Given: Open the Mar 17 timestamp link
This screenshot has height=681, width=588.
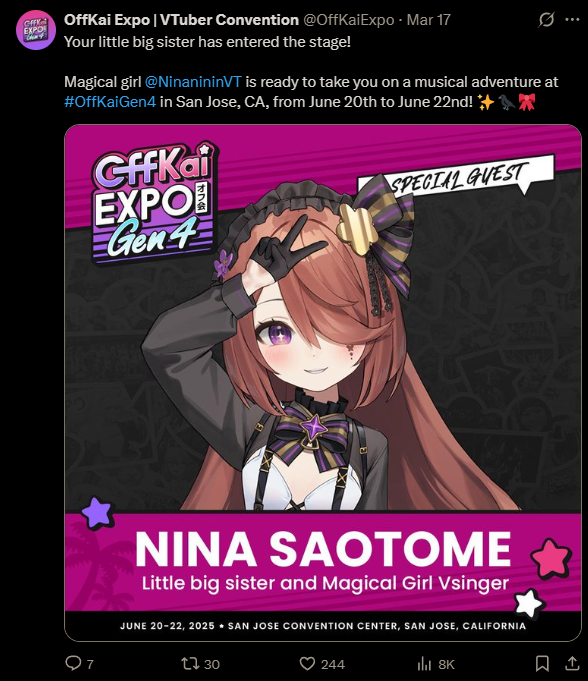Looking at the screenshot, I should [429, 20].
